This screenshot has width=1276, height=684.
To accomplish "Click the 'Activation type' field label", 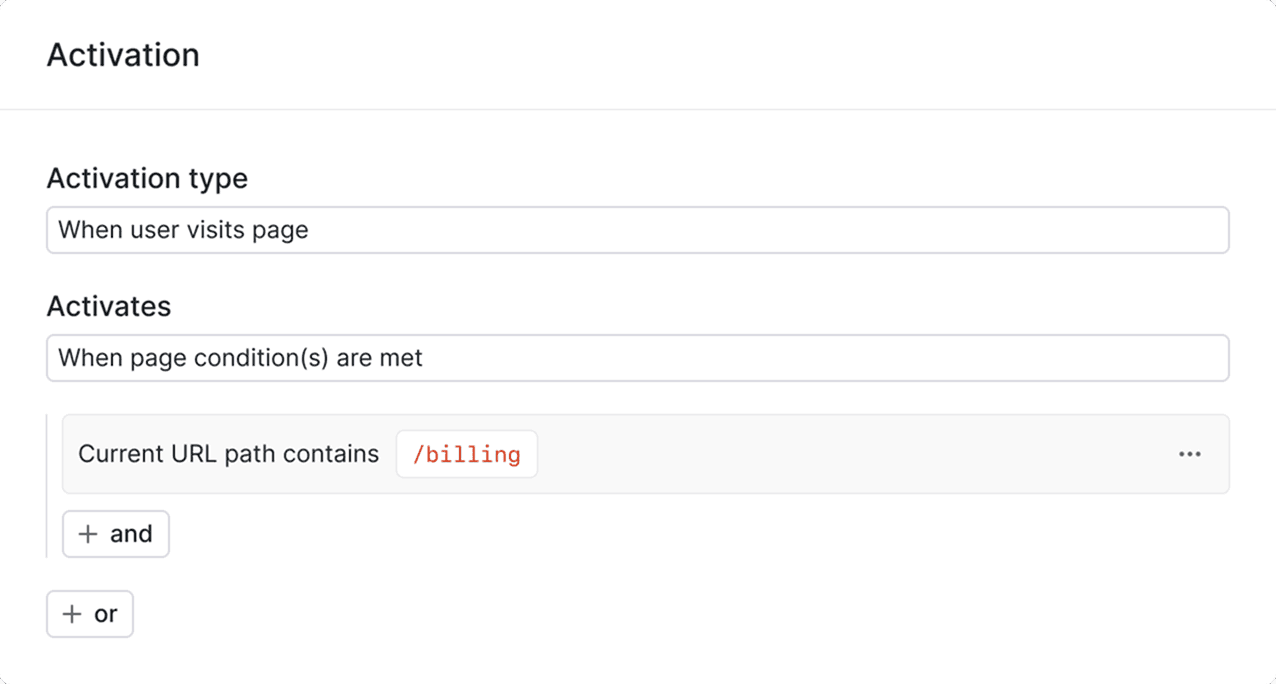I will pos(147,179).
